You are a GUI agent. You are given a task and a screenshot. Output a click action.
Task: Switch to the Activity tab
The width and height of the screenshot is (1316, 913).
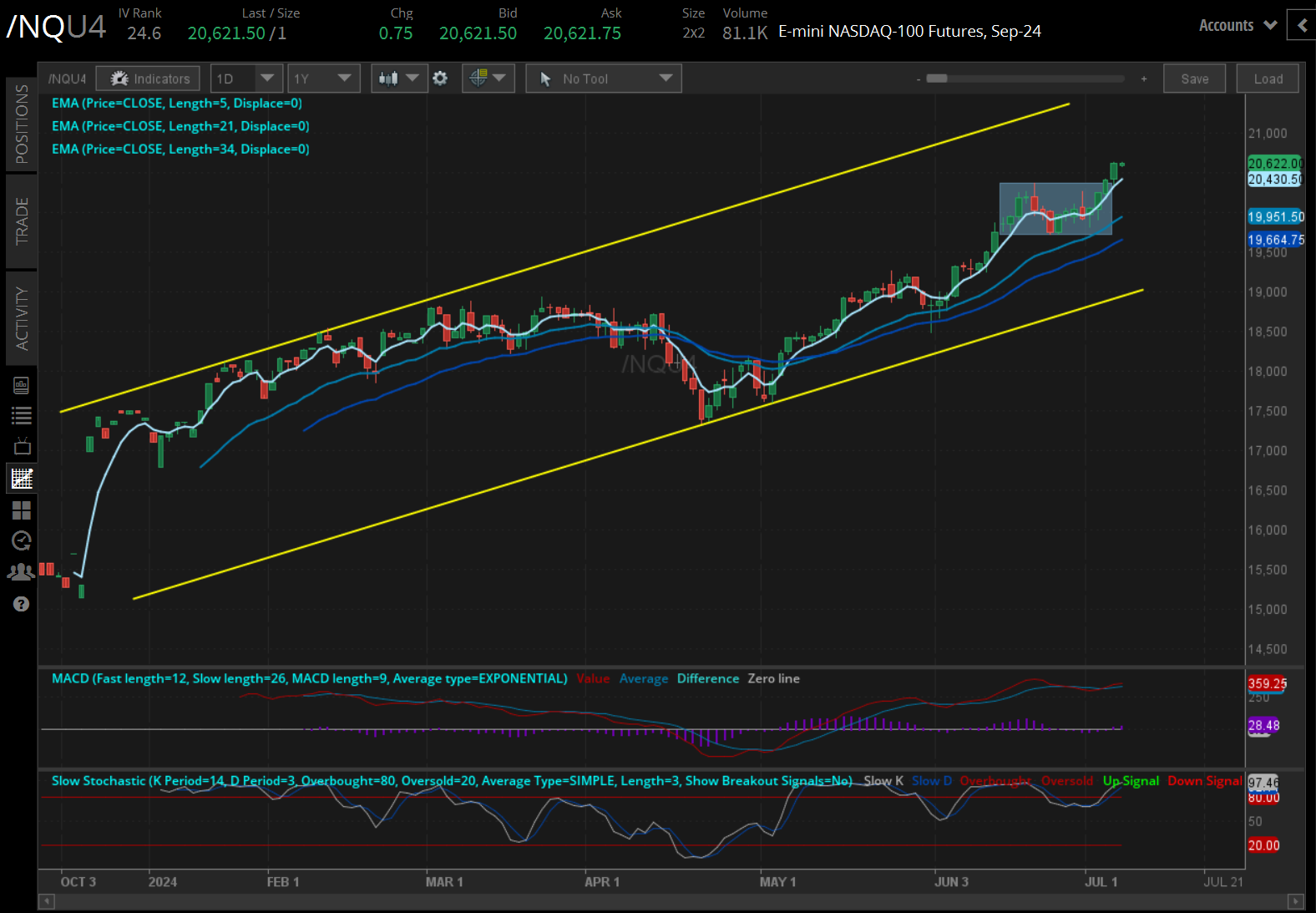point(22,318)
